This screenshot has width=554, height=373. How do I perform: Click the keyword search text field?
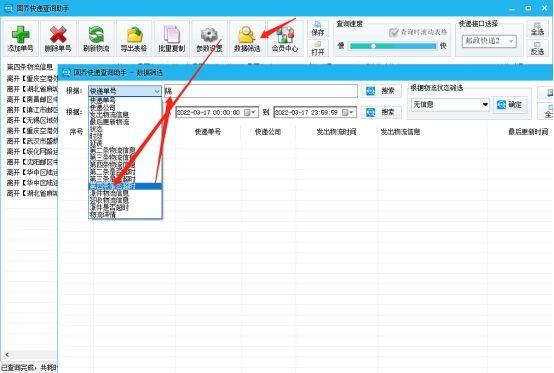(261, 91)
